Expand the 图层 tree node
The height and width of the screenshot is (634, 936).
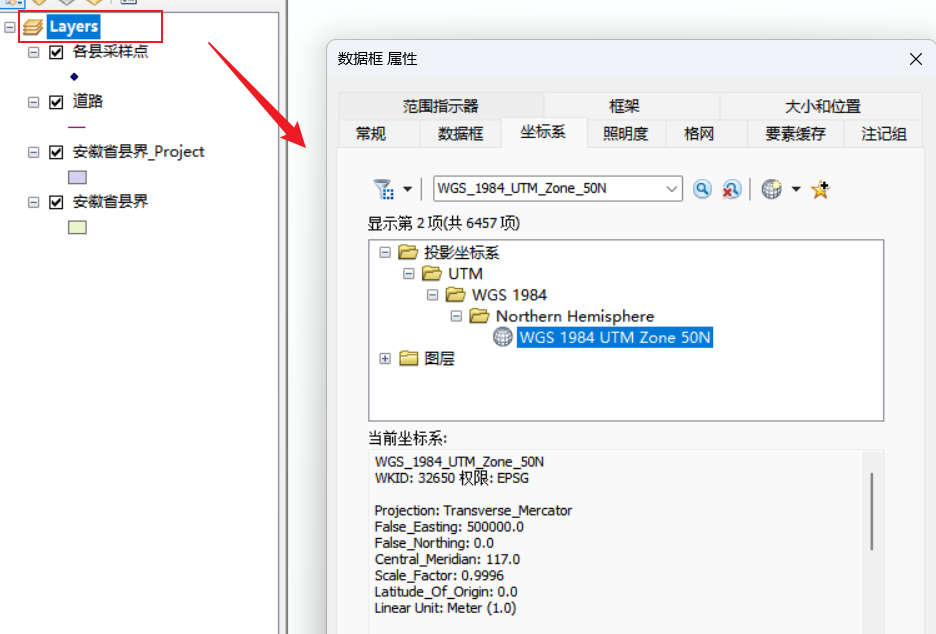385,358
